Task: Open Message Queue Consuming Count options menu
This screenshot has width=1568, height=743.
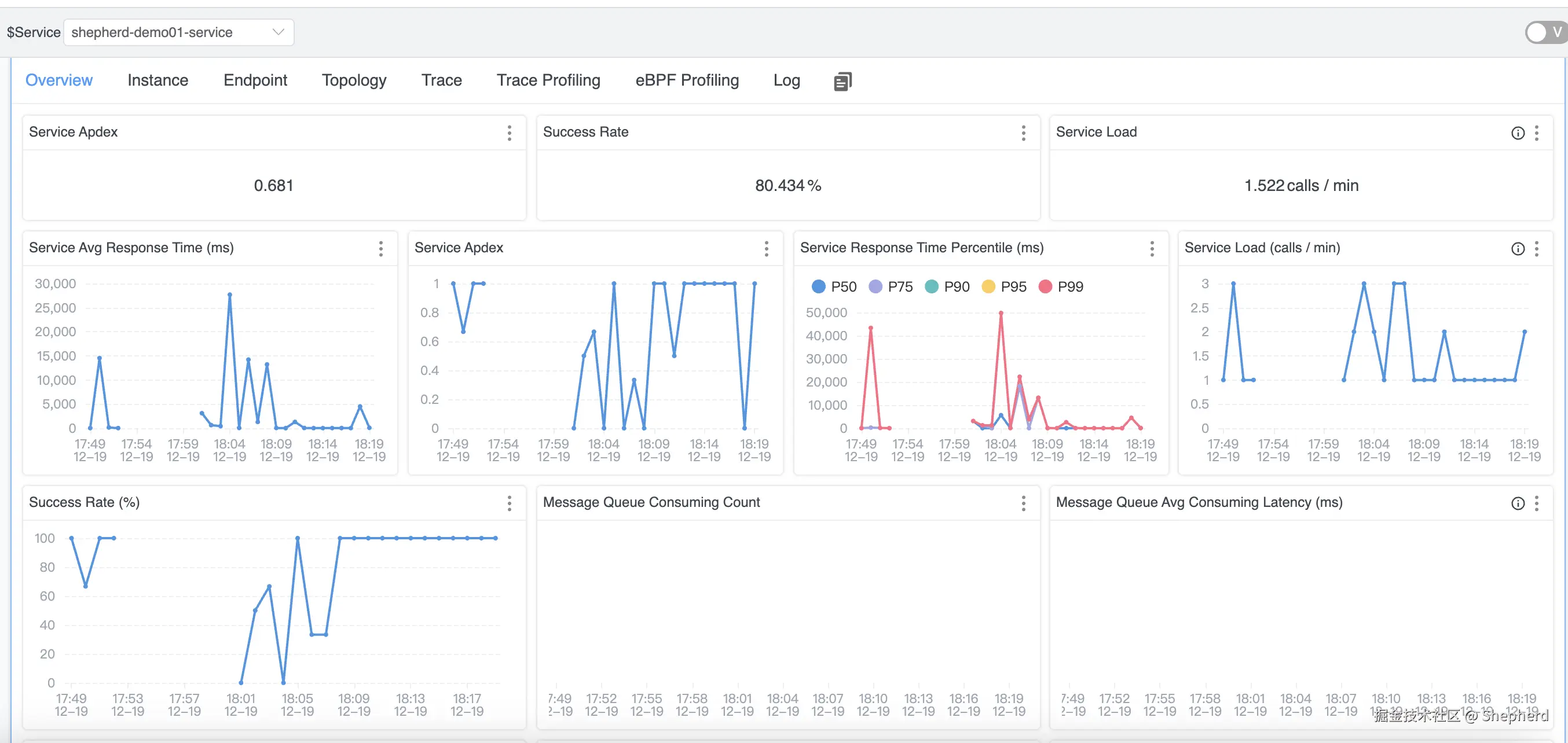Action: pos(1023,503)
